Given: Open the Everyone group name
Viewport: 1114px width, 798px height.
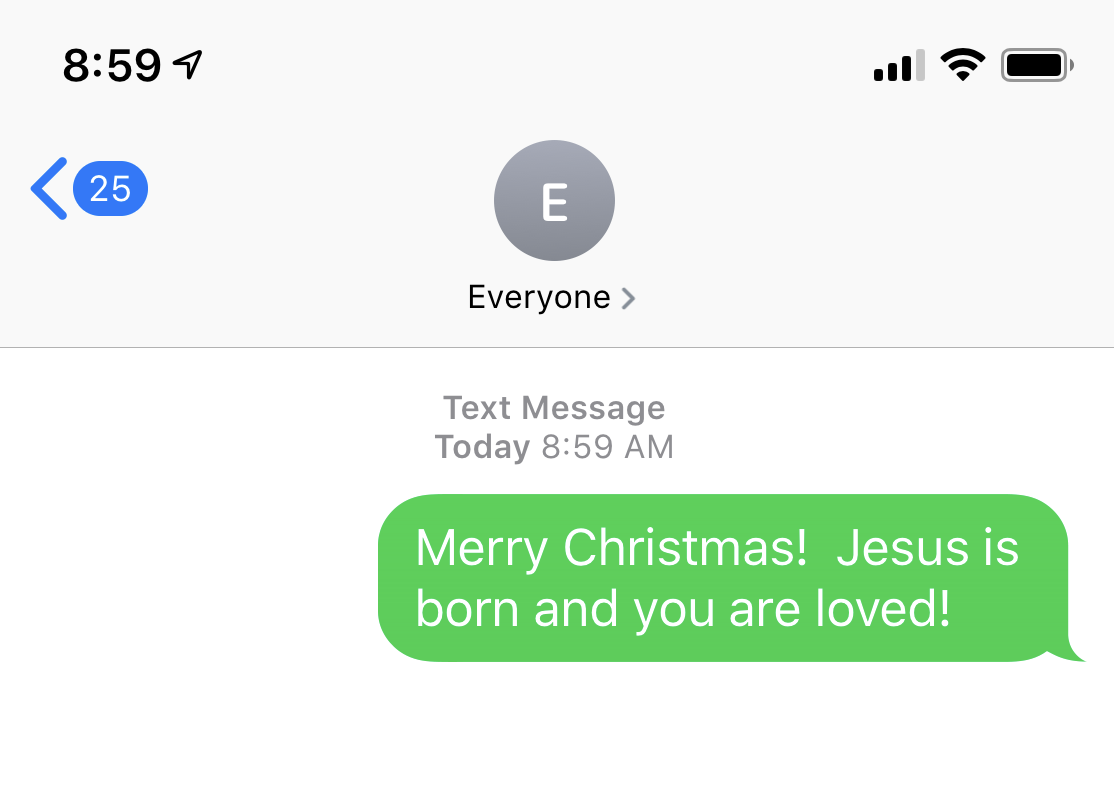Looking at the screenshot, I should pos(539,297).
